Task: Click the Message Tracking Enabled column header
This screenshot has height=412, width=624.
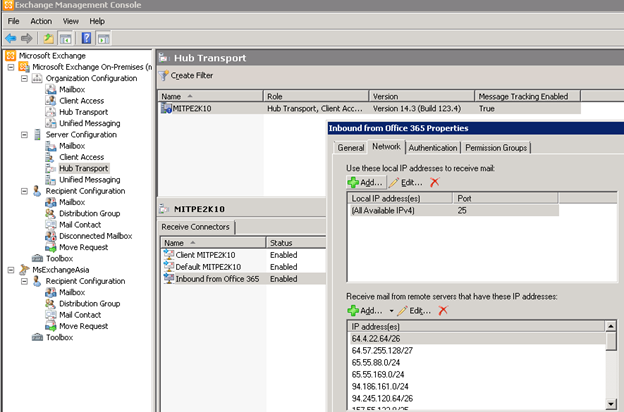Action: (528, 96)
